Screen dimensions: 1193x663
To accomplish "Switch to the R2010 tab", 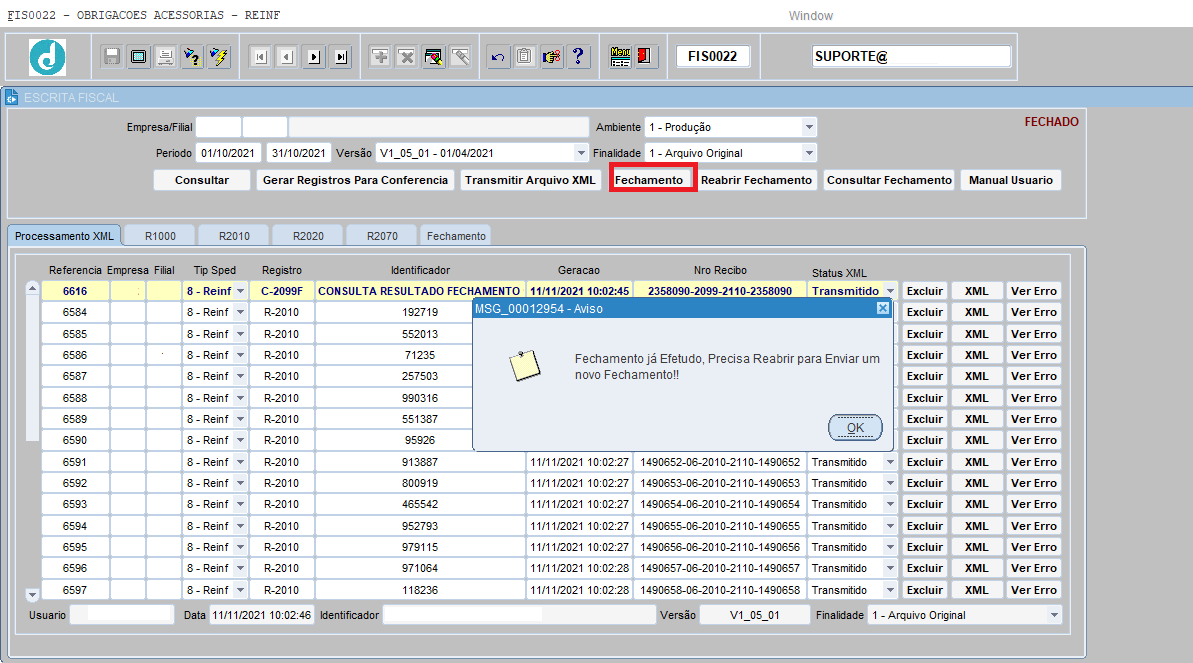I will click(234, 236).
